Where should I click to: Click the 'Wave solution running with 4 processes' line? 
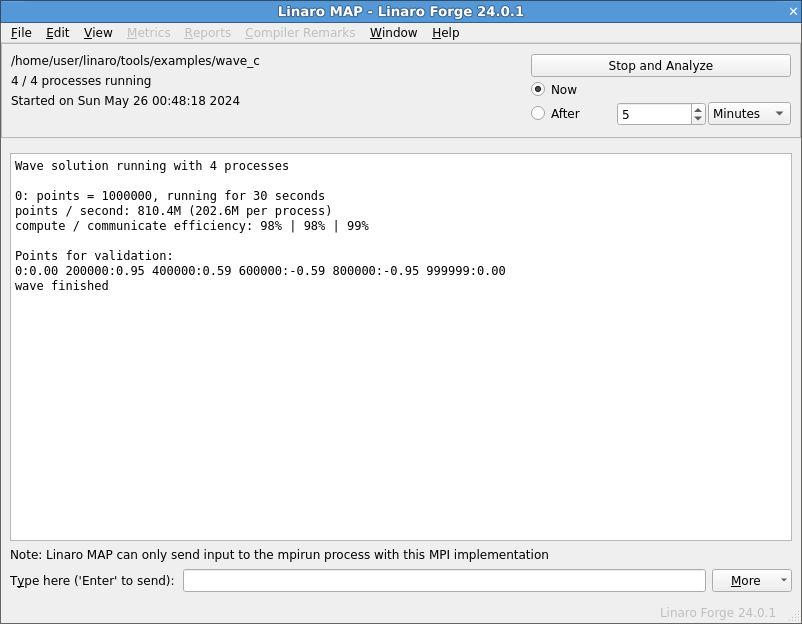[152, 166]
